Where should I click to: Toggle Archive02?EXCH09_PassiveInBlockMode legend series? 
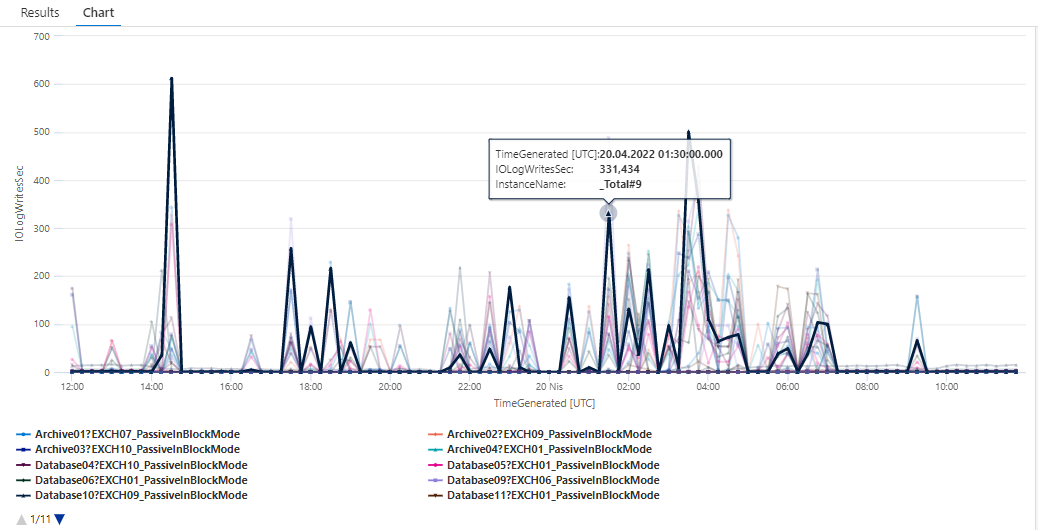[540, 435]
